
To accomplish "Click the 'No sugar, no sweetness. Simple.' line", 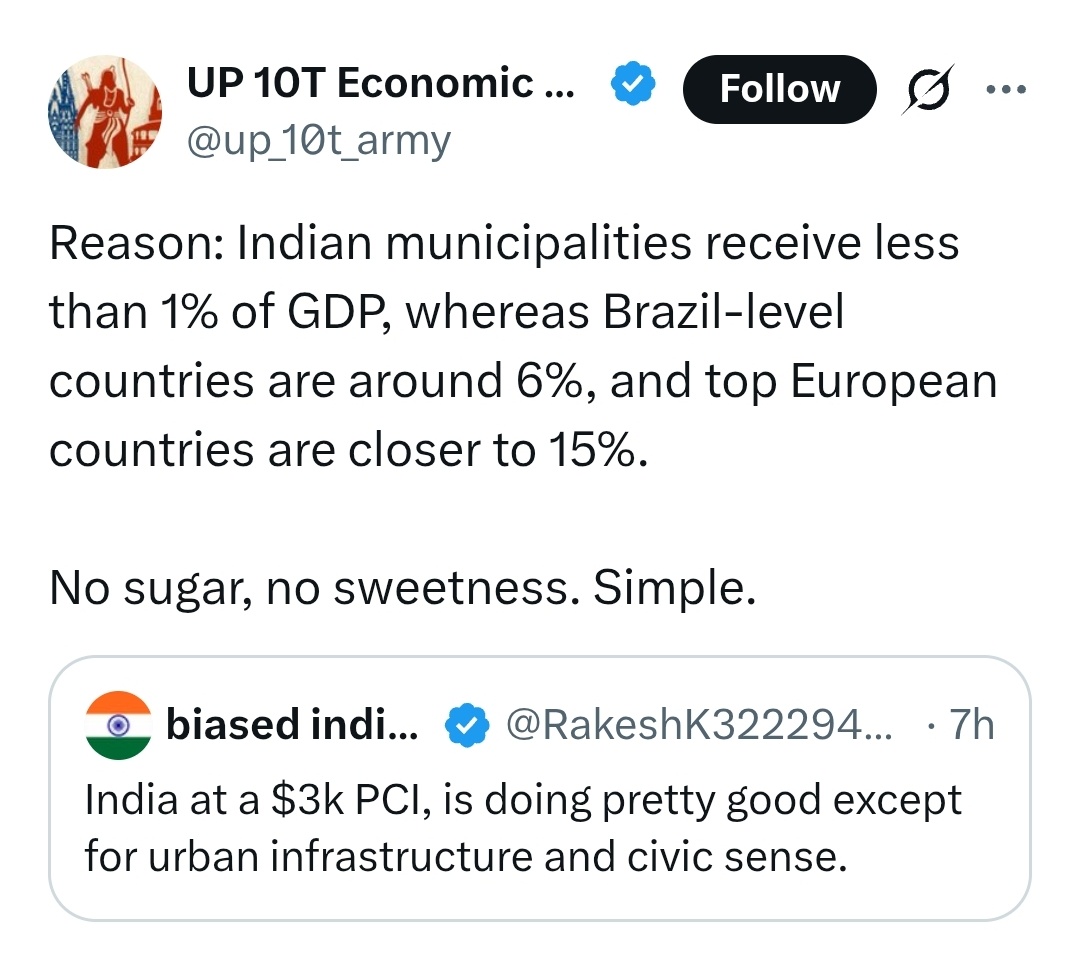I will [x=403, y=588].
